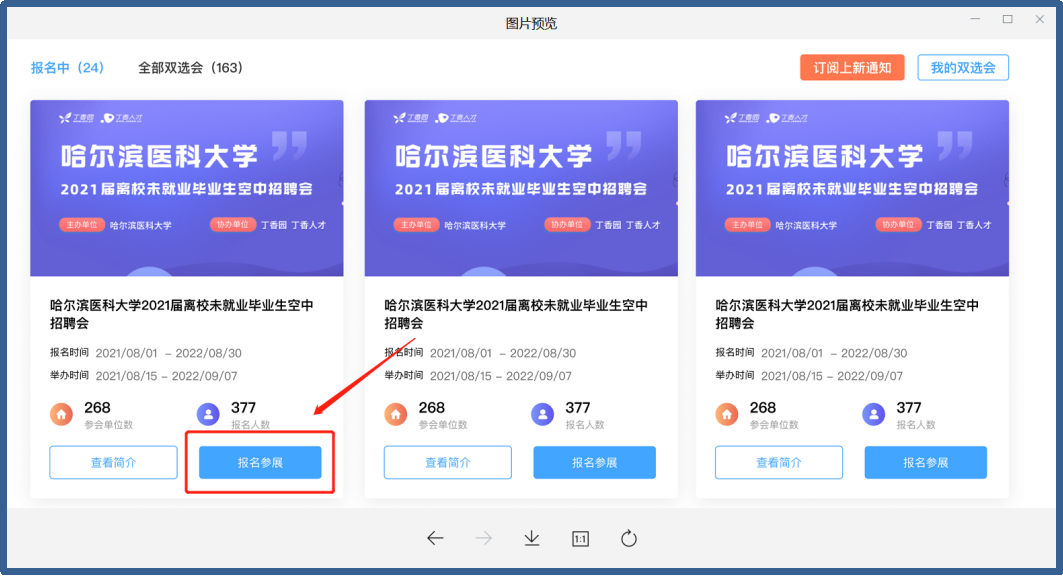The image size is (1063, 576).
Task: Click the person icon on the leftmost card
Action: 210,413
